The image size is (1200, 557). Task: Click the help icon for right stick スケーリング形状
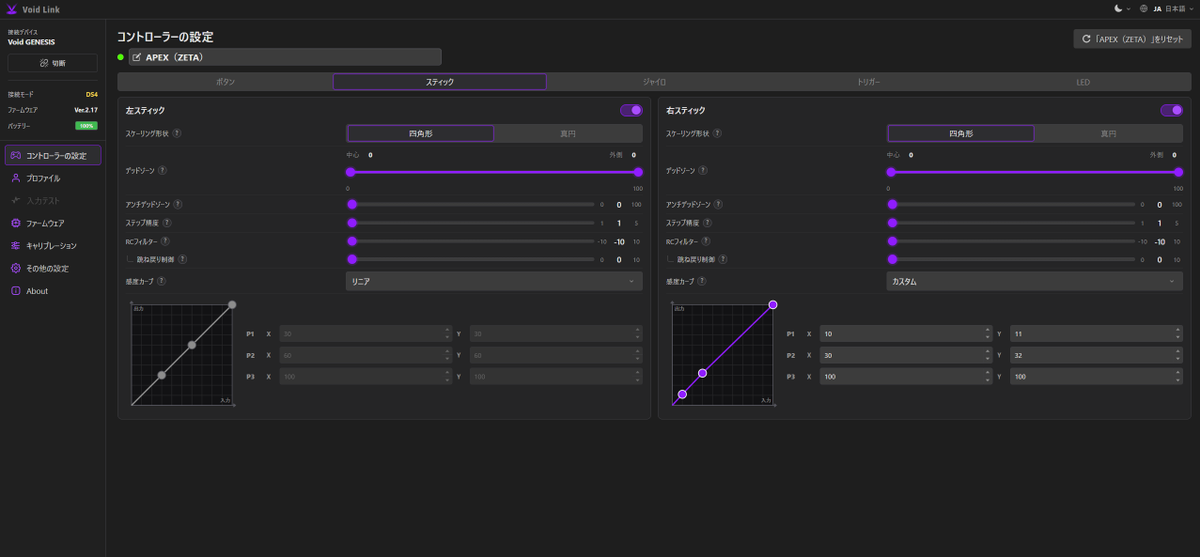tap(718, 133)
